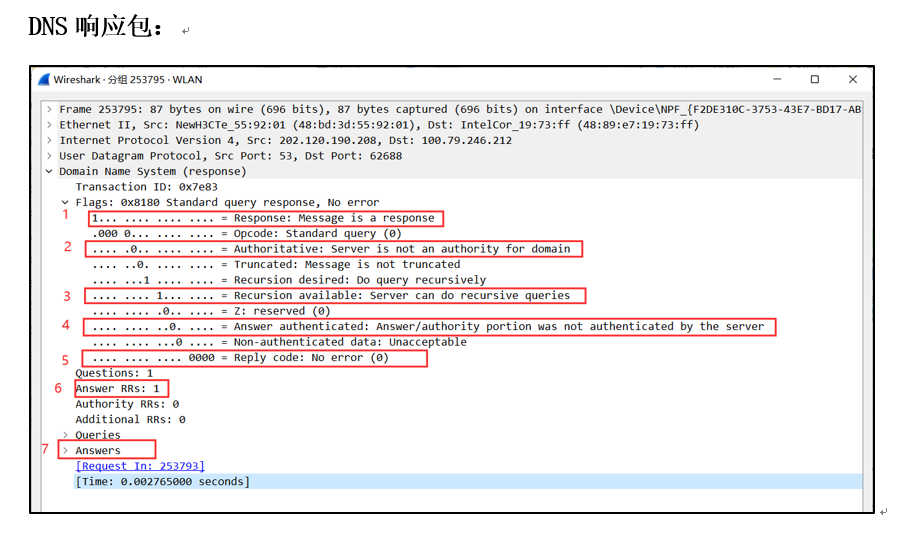Expand the Frame 253795 row

click(x=49, y=109)
